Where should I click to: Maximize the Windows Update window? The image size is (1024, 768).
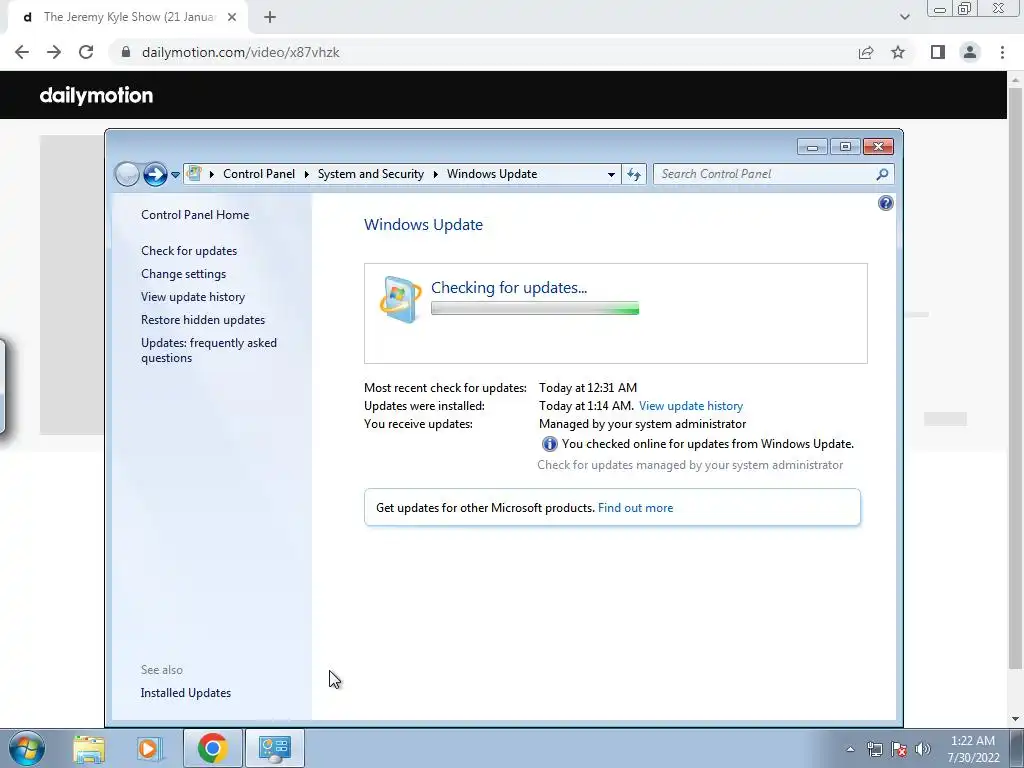point(845,147)
